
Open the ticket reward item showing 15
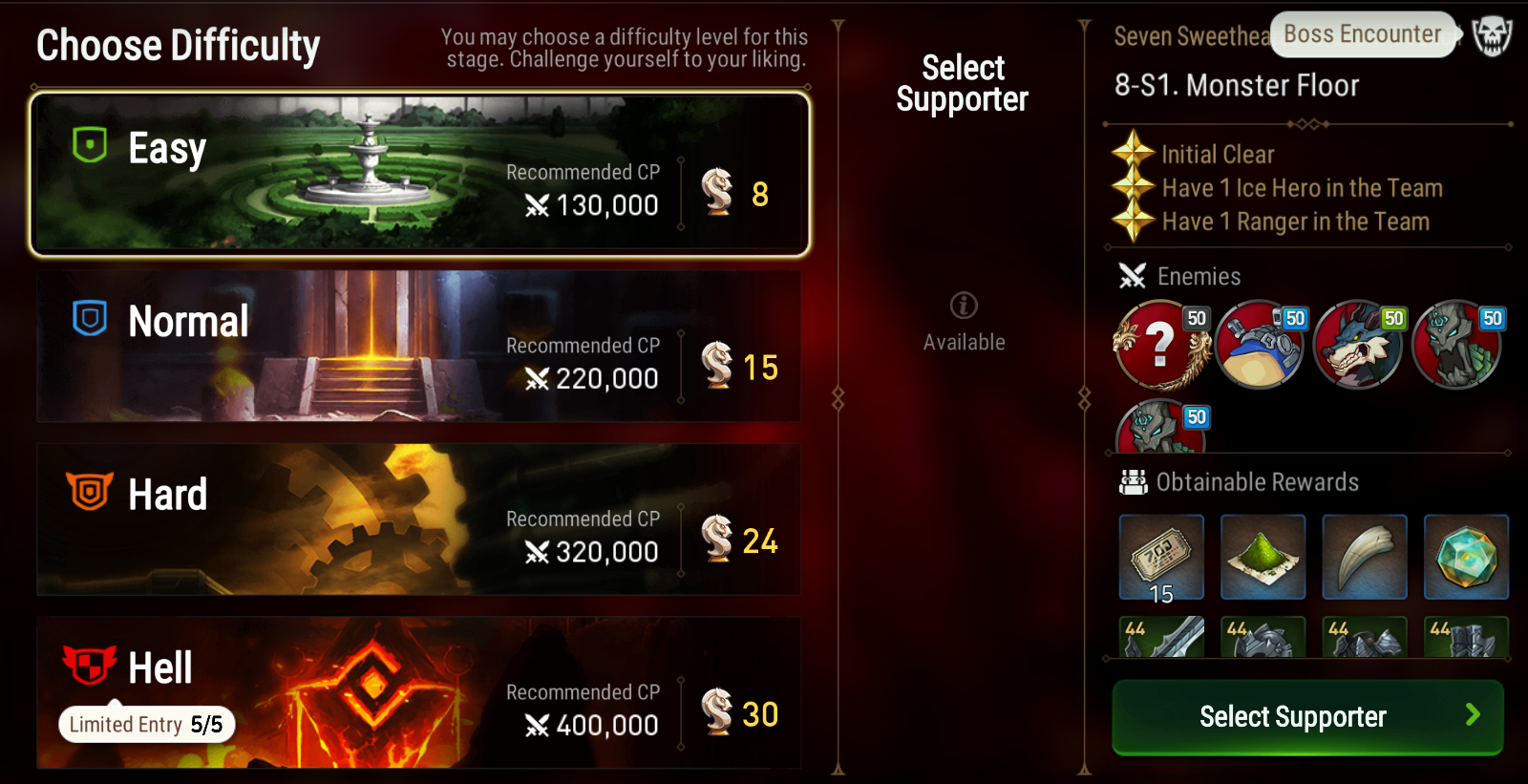pos(1161,558)
